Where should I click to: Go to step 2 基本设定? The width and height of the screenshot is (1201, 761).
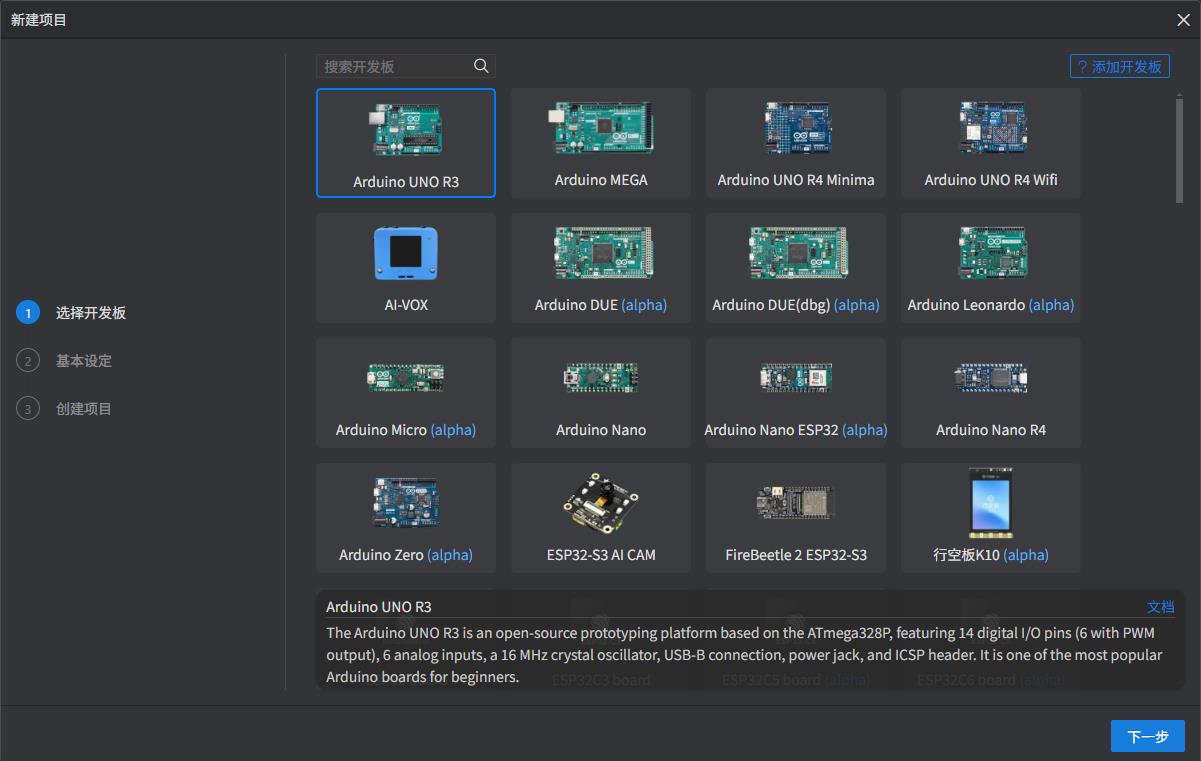(x=64, y=361)
